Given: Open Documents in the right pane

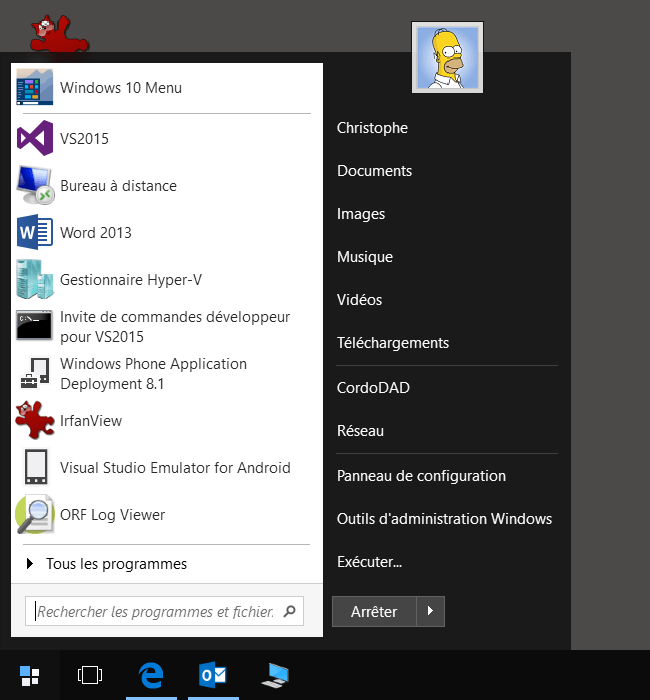Looking at the screenshot, I should pos(374,171).
